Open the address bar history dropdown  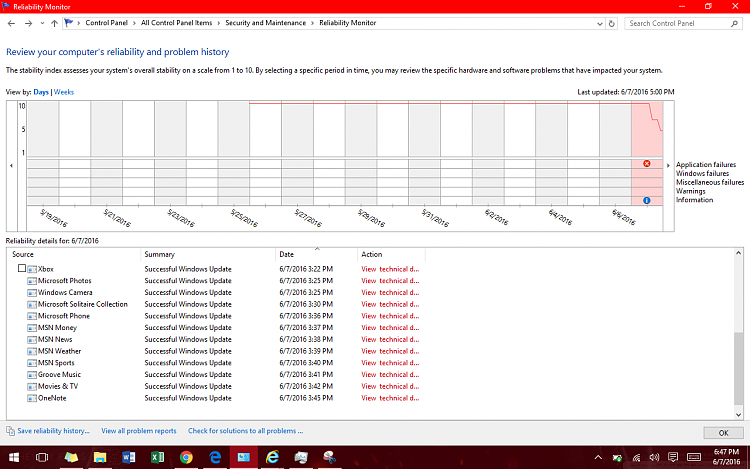tap(600, 23)
